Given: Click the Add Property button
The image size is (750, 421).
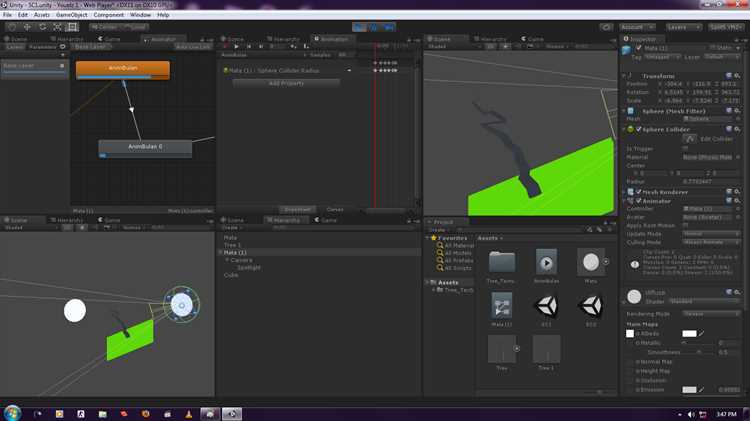Looking at the screenshot, I should 286,83.
